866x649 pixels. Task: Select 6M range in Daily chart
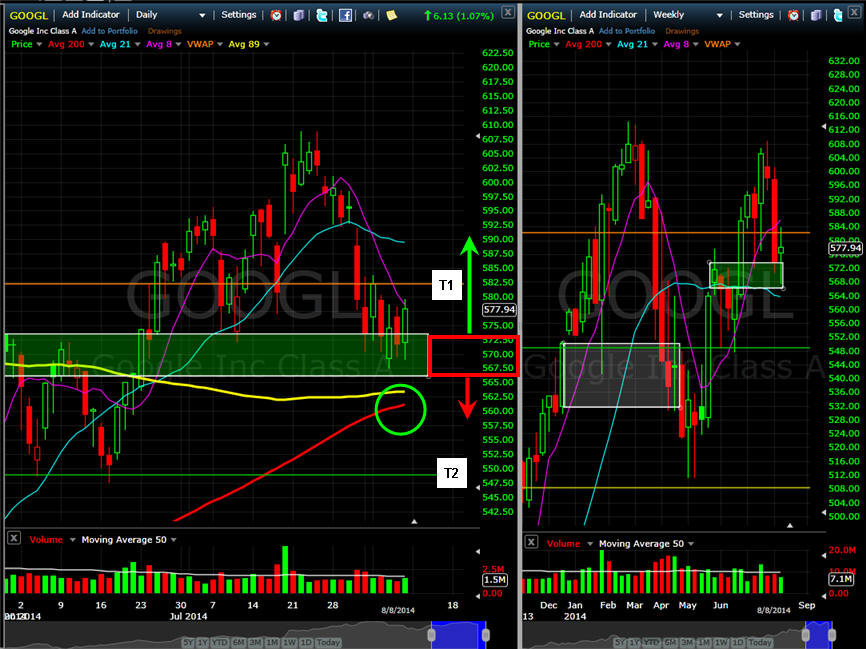point(238,643)
